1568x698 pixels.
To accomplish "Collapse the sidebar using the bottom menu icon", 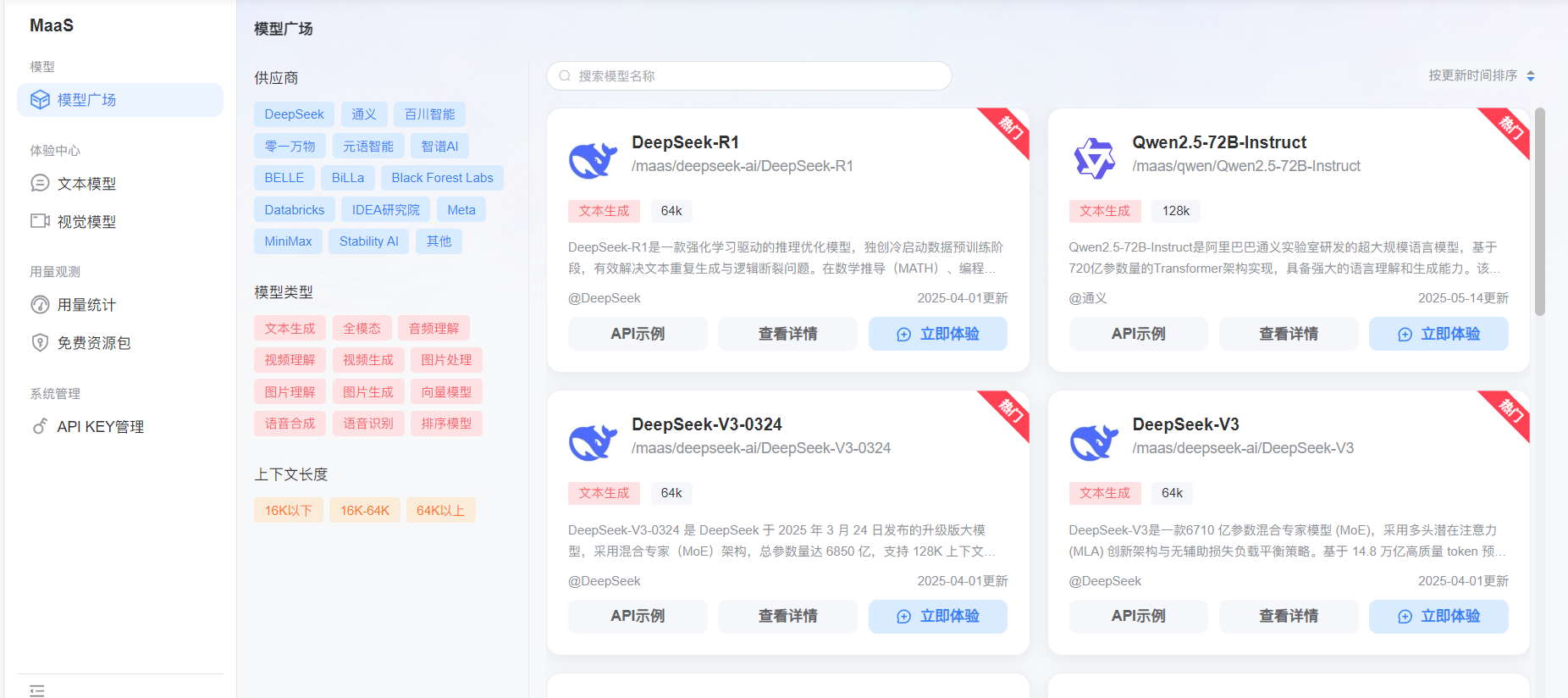I will pyautogui.click(x=37, y=690).
